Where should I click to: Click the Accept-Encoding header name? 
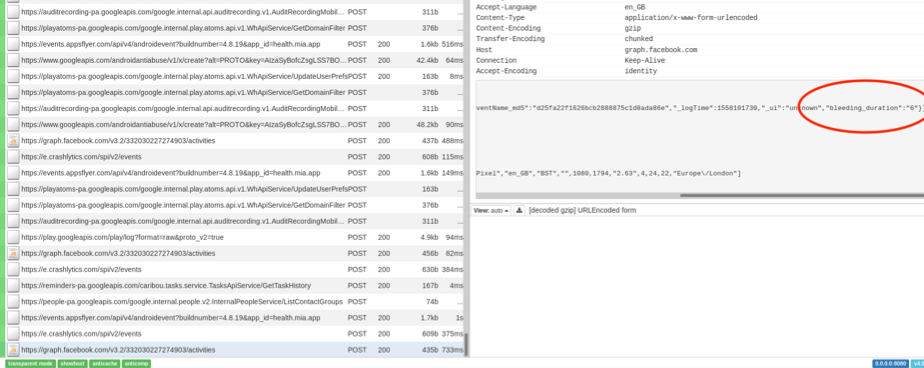click(506, 71)
